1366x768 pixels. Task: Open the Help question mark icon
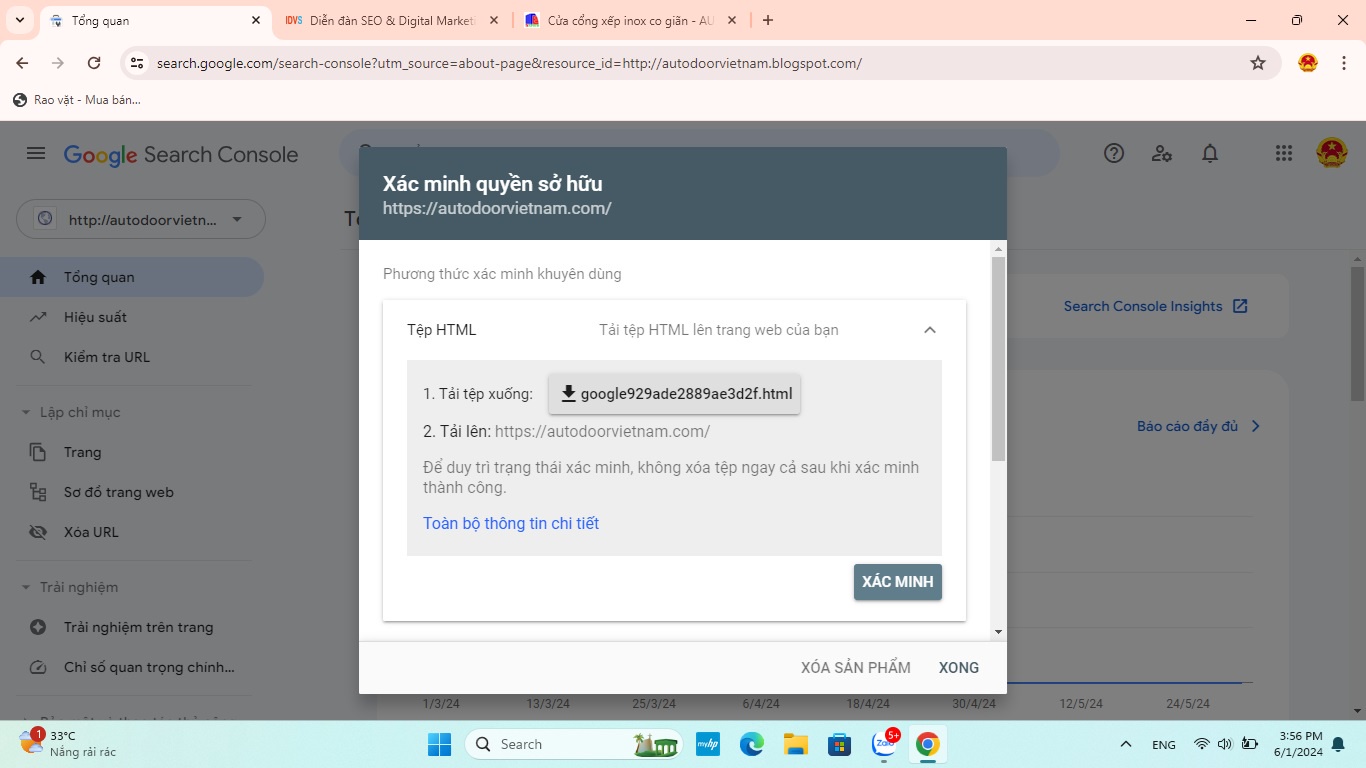click(x=1114, y=153)
